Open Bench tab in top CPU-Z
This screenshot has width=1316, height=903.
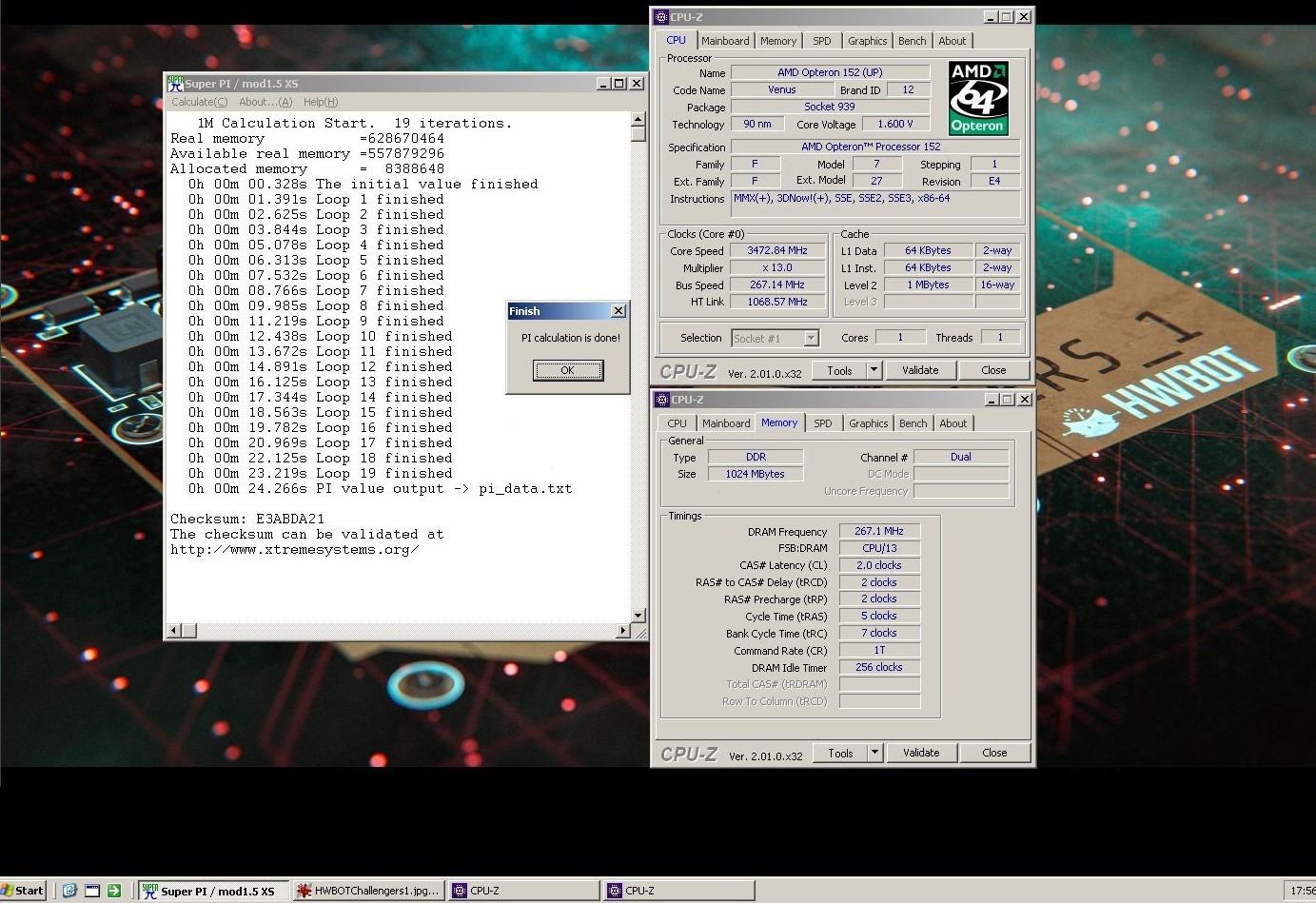pos(913,41)
